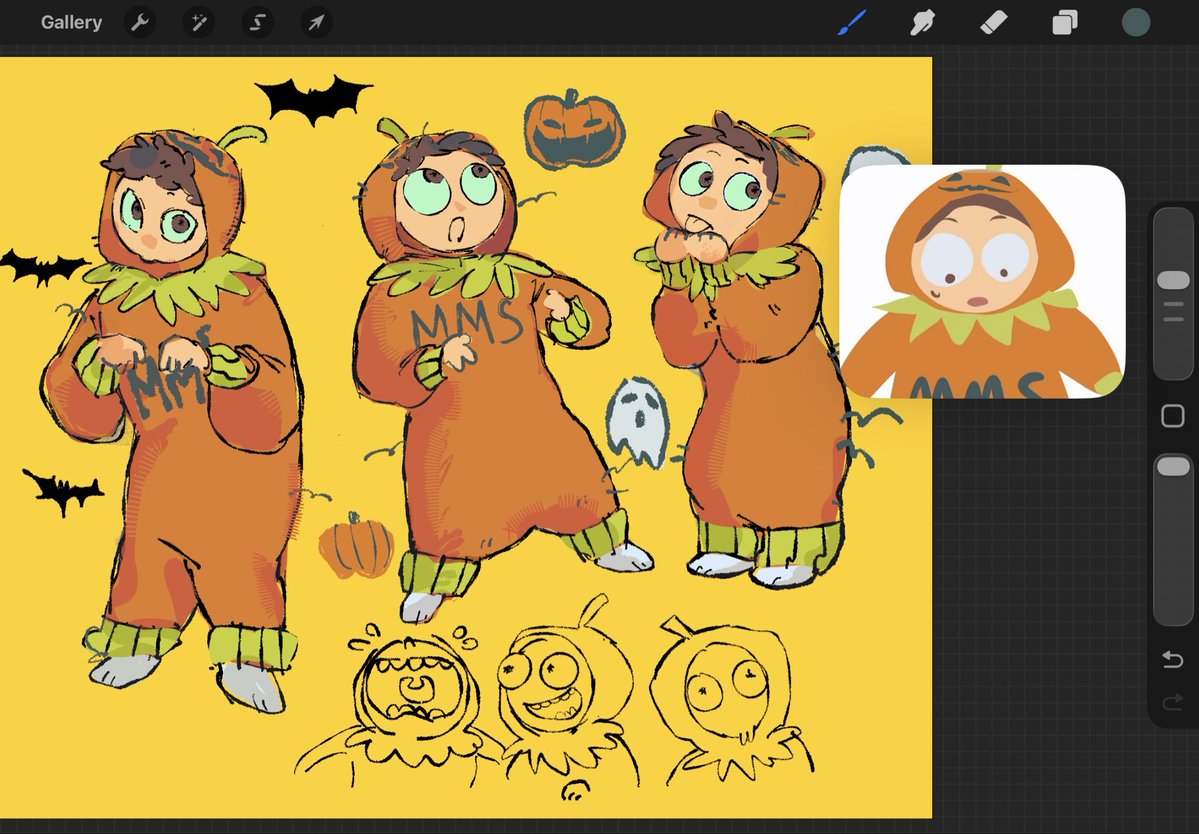Activate the Transform arrow tool
Viewport: 1199px width, 834px height.
[316, 22]
